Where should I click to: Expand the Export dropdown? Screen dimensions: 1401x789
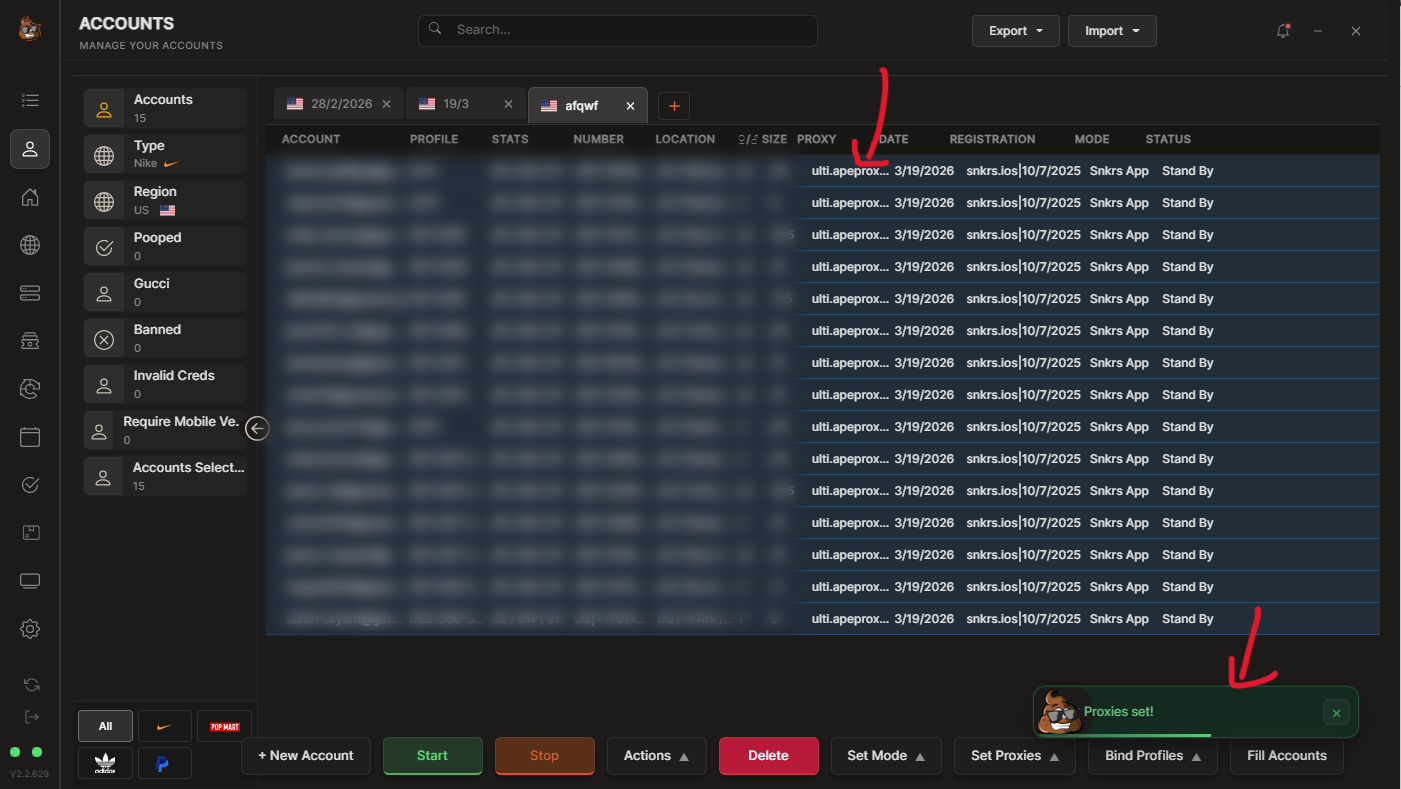(1015, 31)
